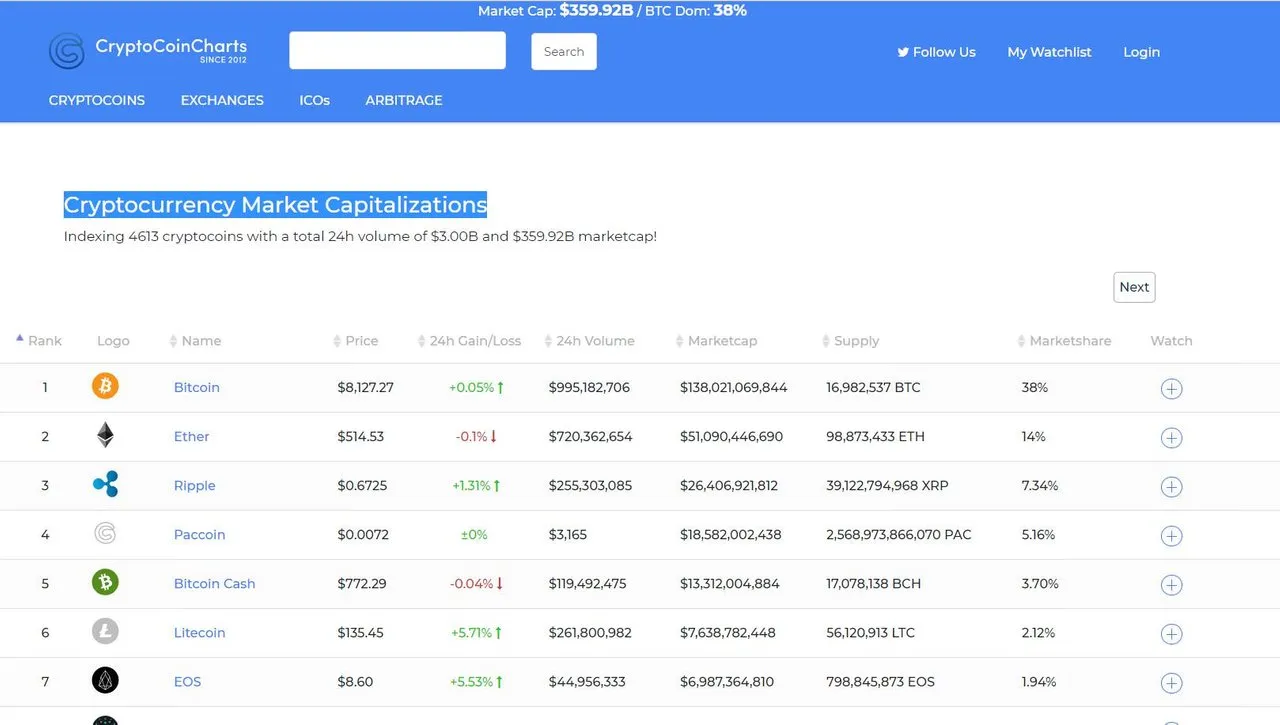Click the Logo column header
Image resolution: width=1280 pixels, height=725 pixels.
pyautogui.click(x=113, y=341)
